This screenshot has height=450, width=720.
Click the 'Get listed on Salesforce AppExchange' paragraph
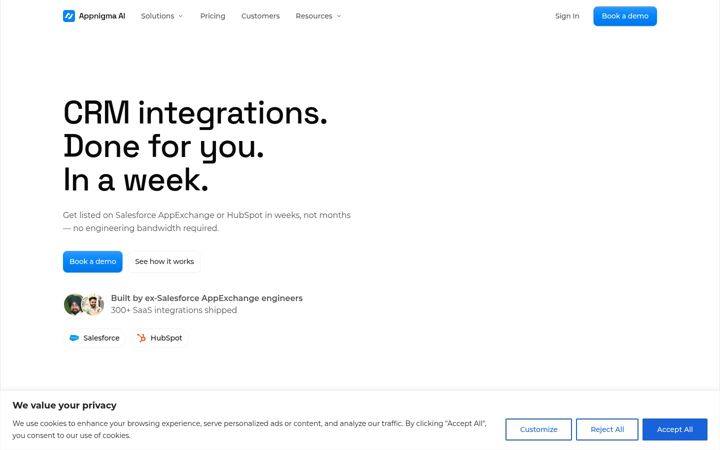[207, 221]
